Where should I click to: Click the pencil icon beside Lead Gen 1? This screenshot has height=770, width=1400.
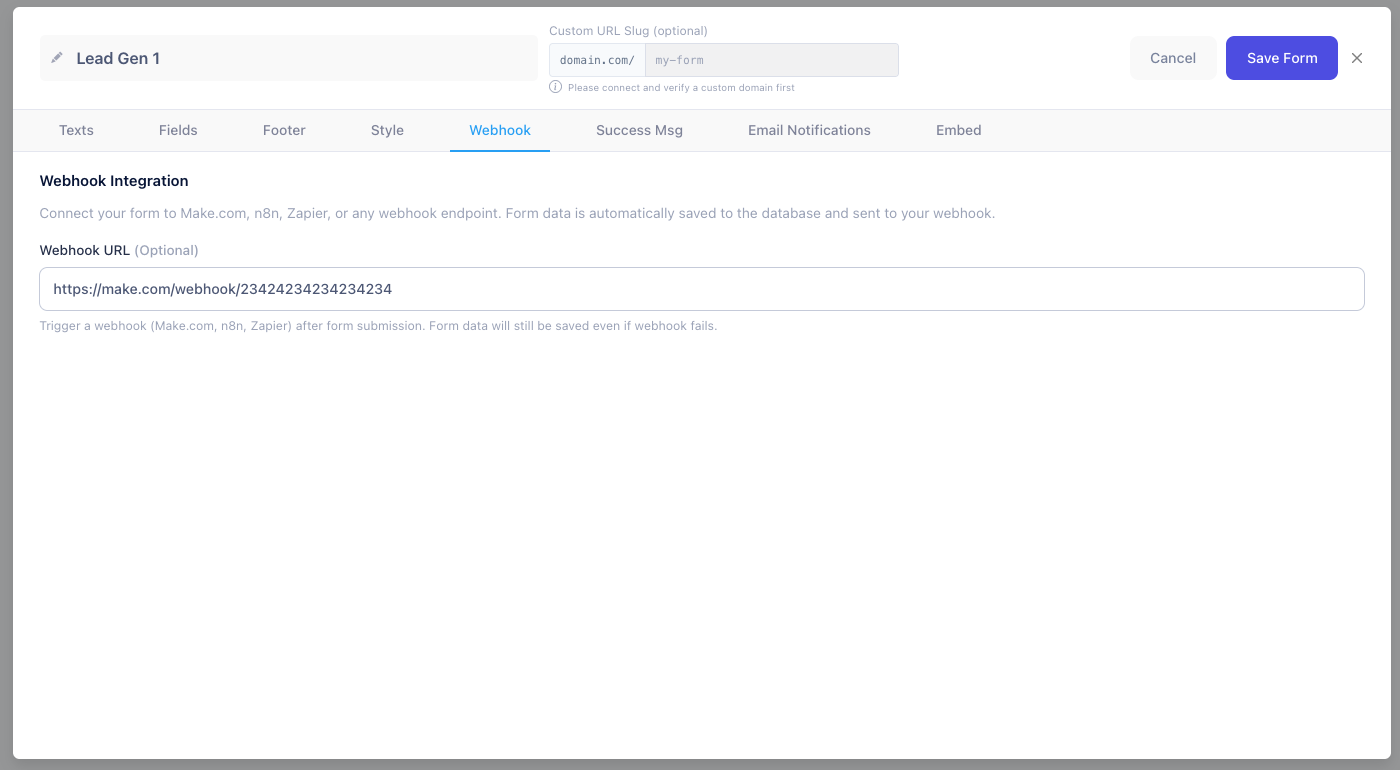click(57, 58)
